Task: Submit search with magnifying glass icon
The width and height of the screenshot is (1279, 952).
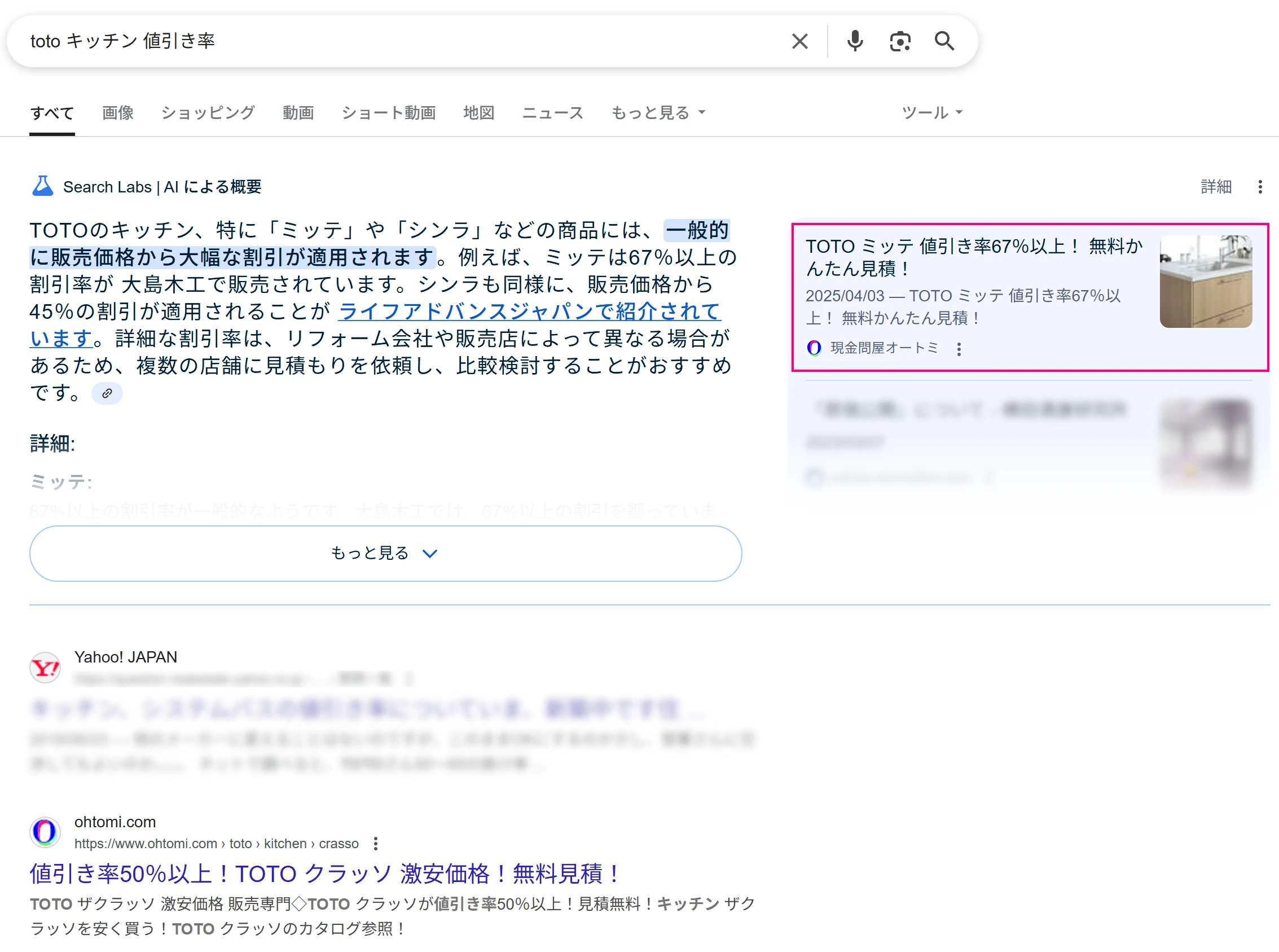Action: coord(944,42)
